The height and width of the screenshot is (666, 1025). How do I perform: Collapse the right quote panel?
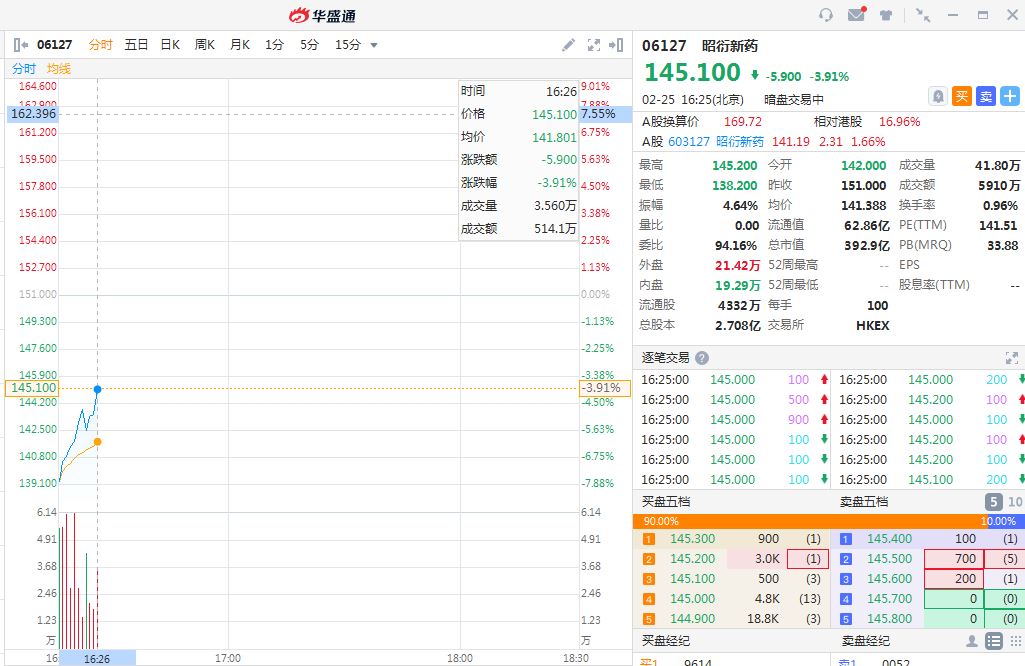[617, 45]
